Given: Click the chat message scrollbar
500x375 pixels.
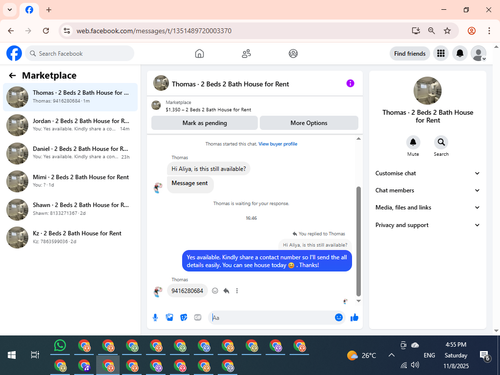Looking at the screenshot, I should click(359, 241).
